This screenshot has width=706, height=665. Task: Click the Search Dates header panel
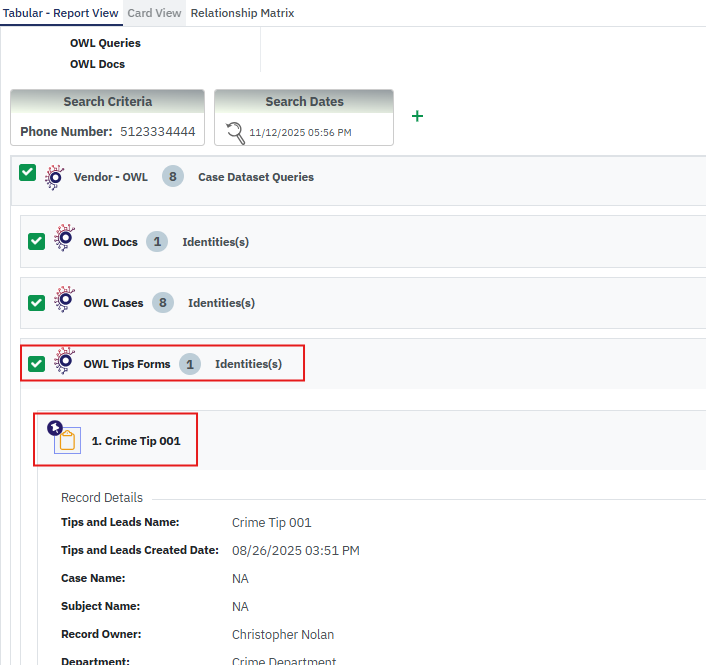click(304, 102)
